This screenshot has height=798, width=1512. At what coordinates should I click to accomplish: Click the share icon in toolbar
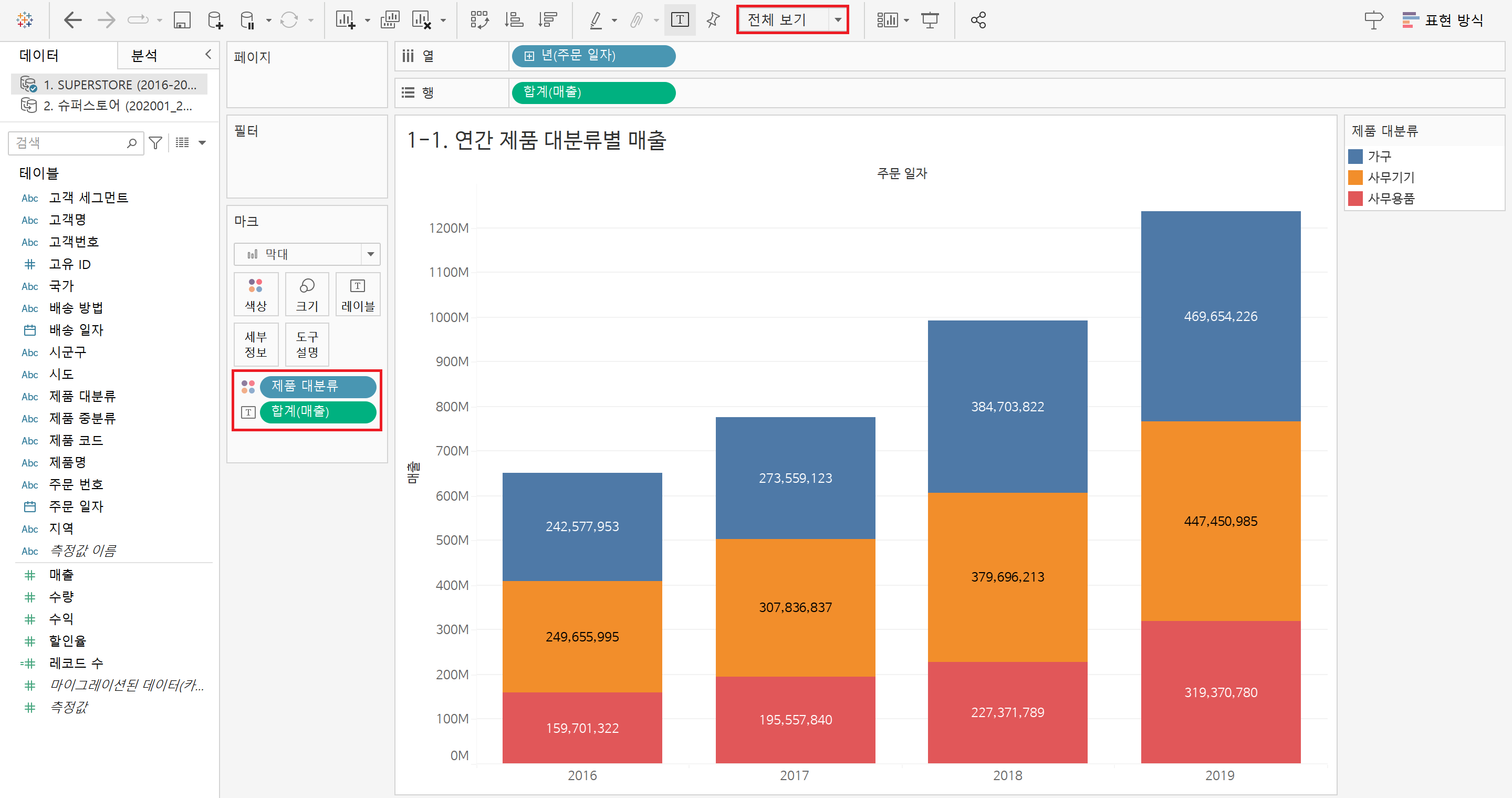pos(978,20)
